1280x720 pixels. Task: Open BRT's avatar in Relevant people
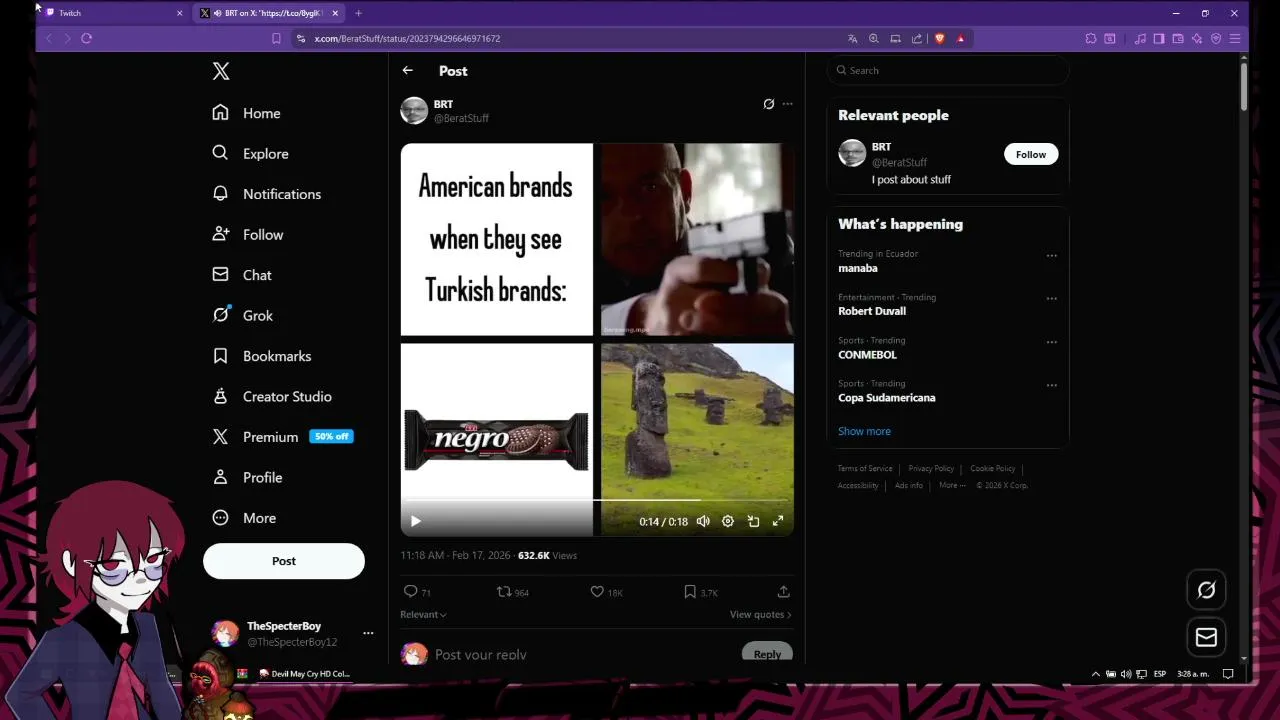pos(852,153)
